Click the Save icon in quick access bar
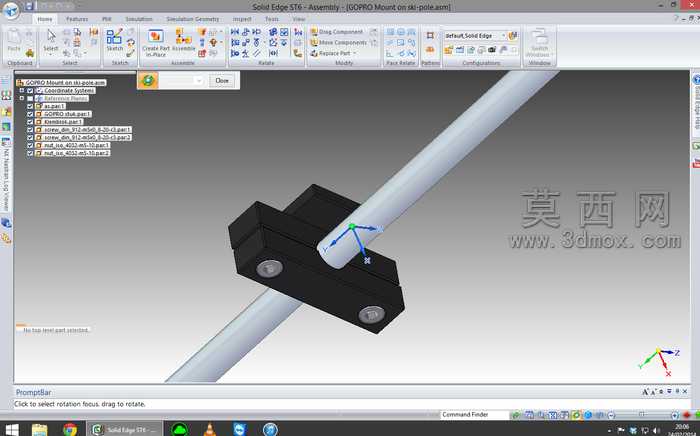Viewport: 700px width, 436px height. tap(29, 6)
